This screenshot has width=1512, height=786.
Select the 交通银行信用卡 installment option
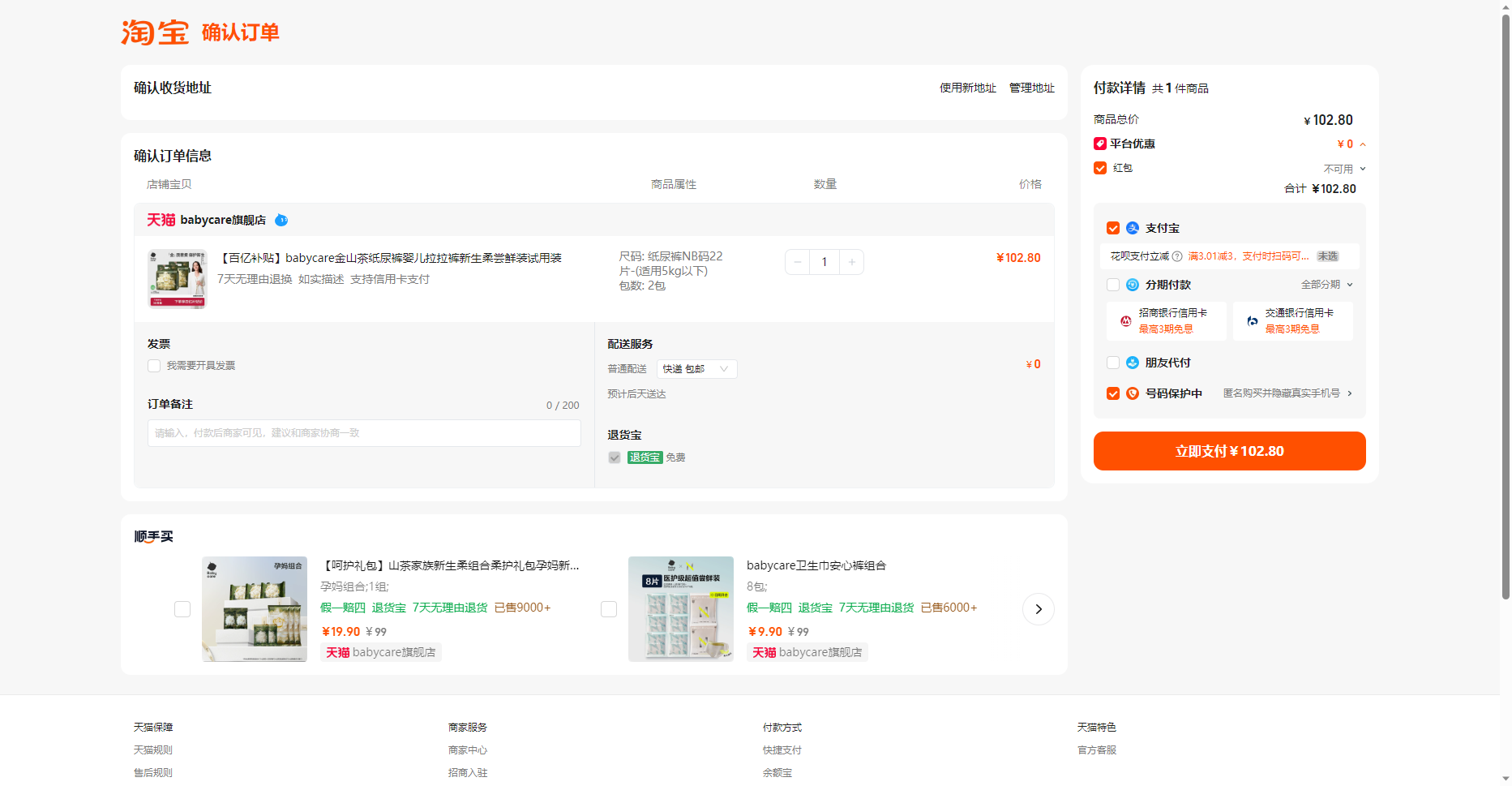pyautogui.click(x=1293, y=321)
